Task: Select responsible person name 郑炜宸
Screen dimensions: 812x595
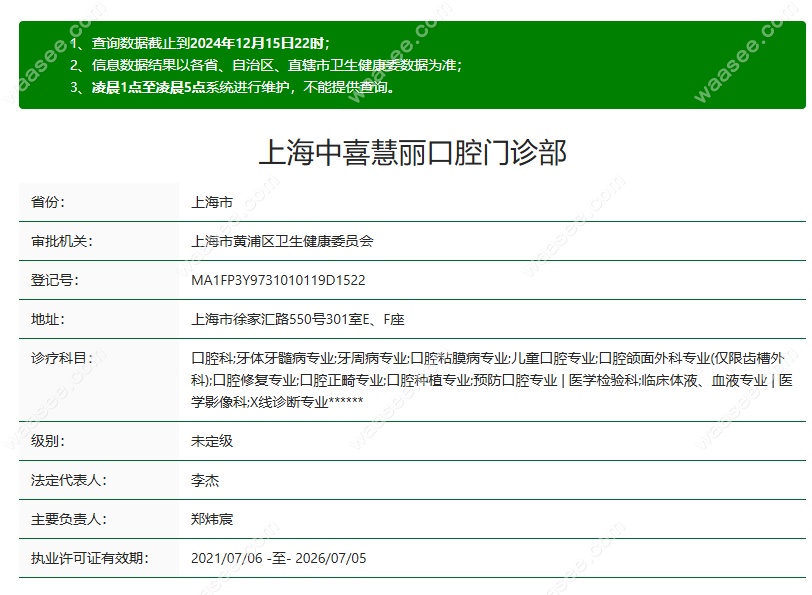Action: (212, 519)
